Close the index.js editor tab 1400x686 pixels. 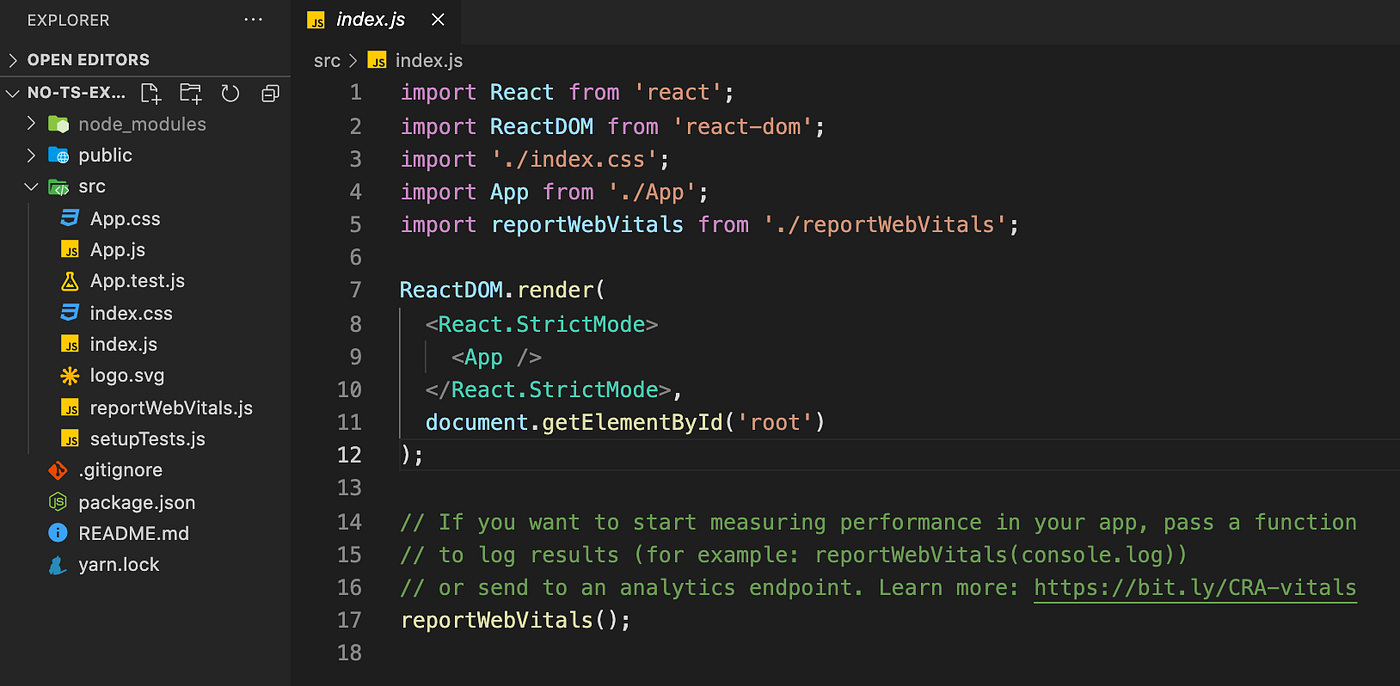pos(437,20)
